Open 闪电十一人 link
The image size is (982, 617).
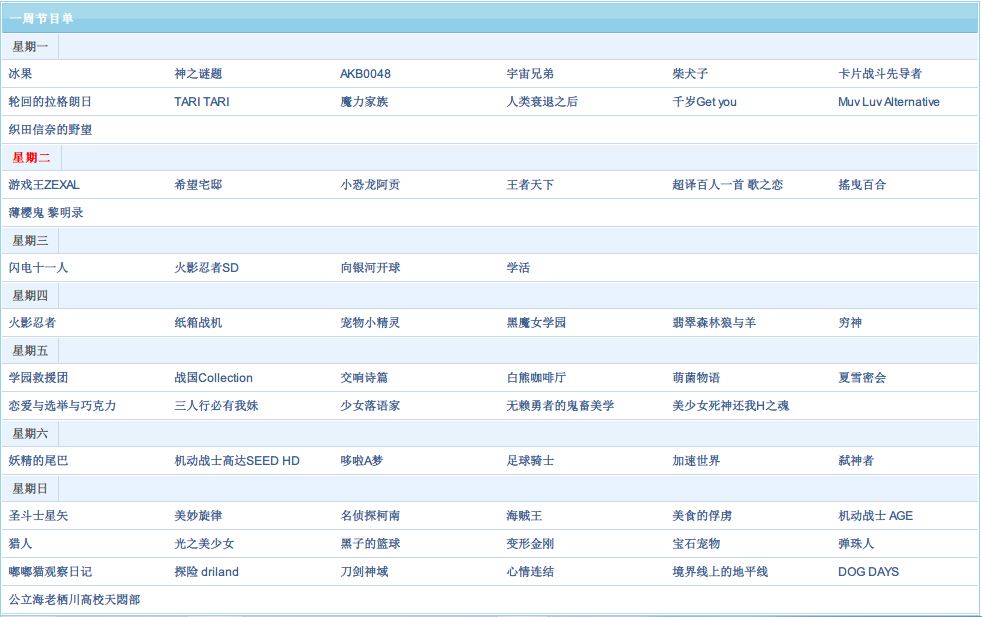(38, 267)
